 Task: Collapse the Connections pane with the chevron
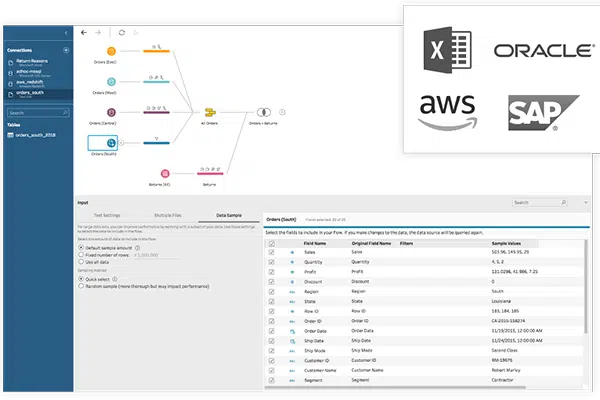tap(66, 33)
